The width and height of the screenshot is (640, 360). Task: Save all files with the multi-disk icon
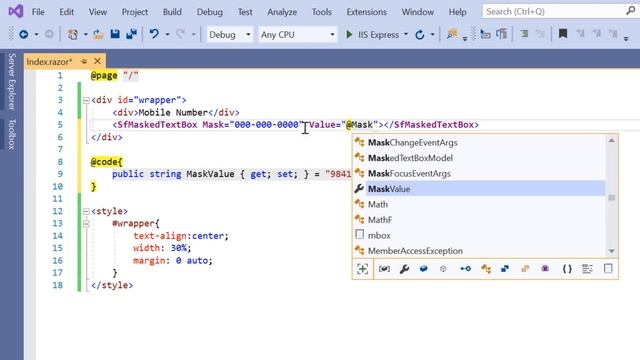tap(131, 34)
